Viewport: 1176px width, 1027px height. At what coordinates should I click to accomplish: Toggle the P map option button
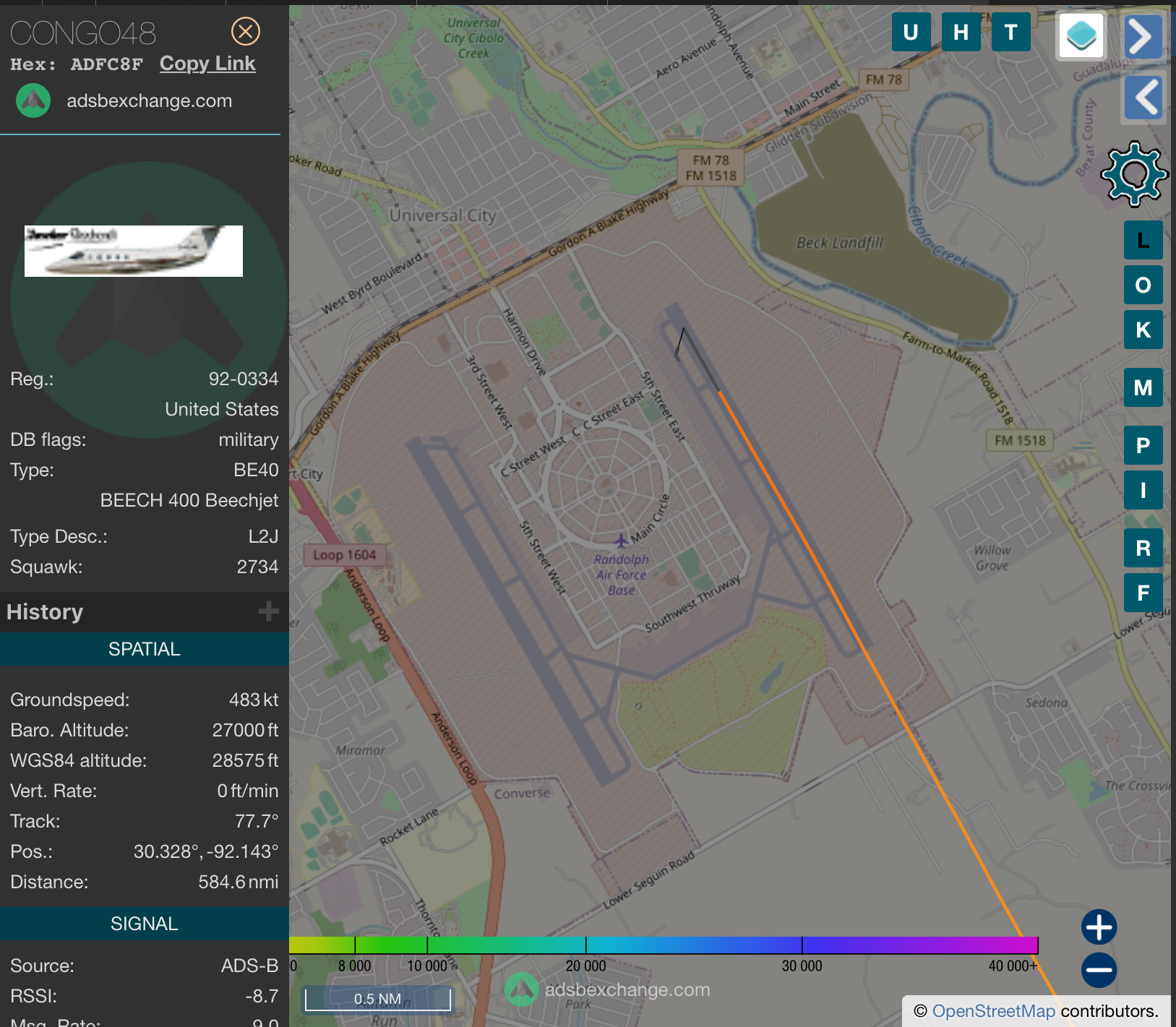1143,445
